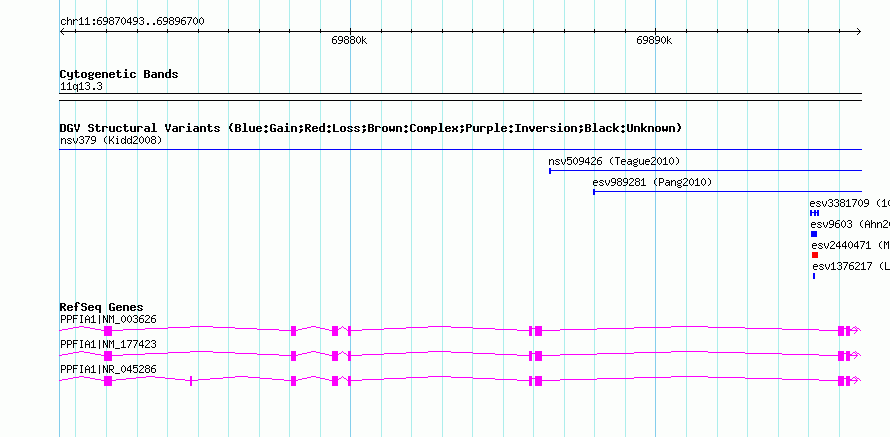
Task: Open variant esv2440471 label
Action: coord(840,245)
